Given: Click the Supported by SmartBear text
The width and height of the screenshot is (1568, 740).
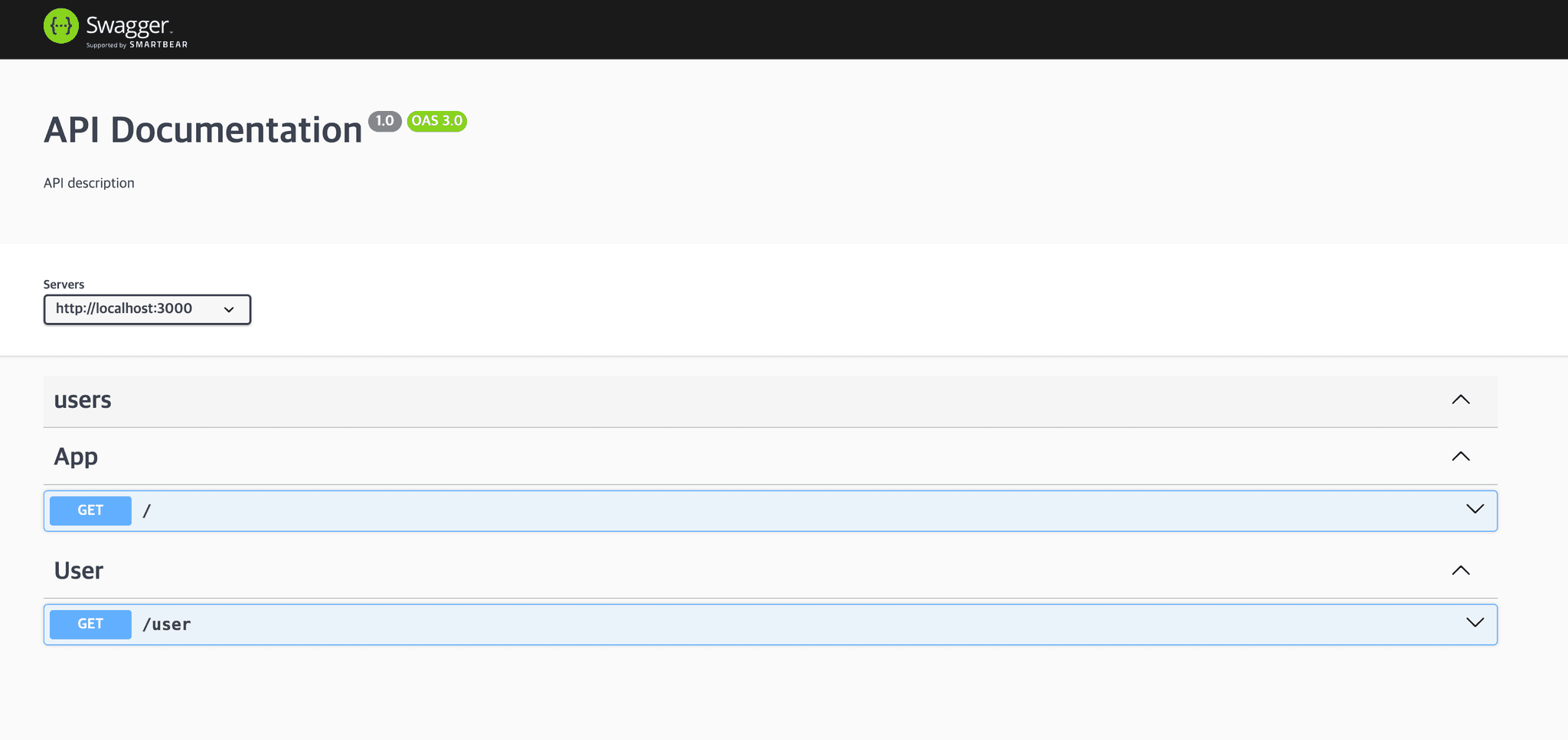Looking at the screenshot, I should (x=137, y=45).
